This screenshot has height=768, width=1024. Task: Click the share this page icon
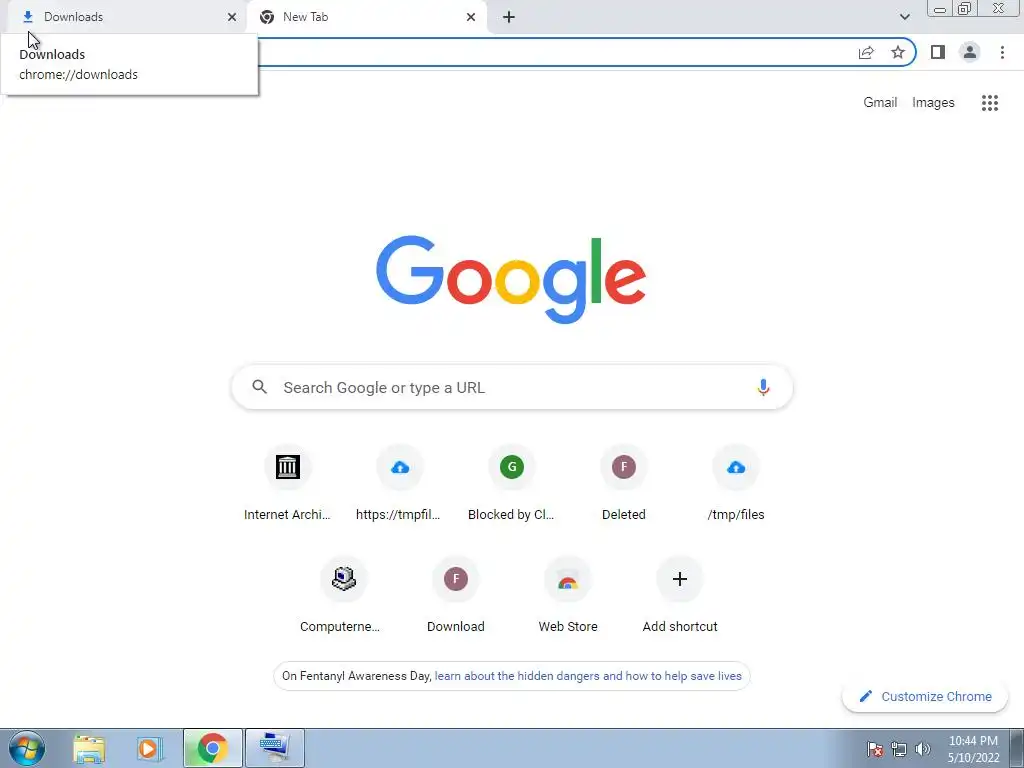(x=866, y=52)
